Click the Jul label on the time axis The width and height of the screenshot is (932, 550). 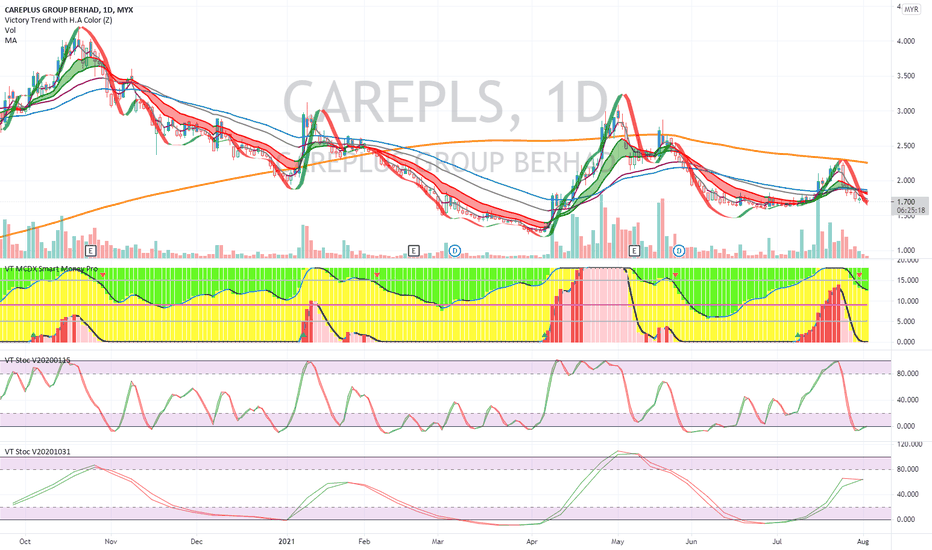click(777, 542)
